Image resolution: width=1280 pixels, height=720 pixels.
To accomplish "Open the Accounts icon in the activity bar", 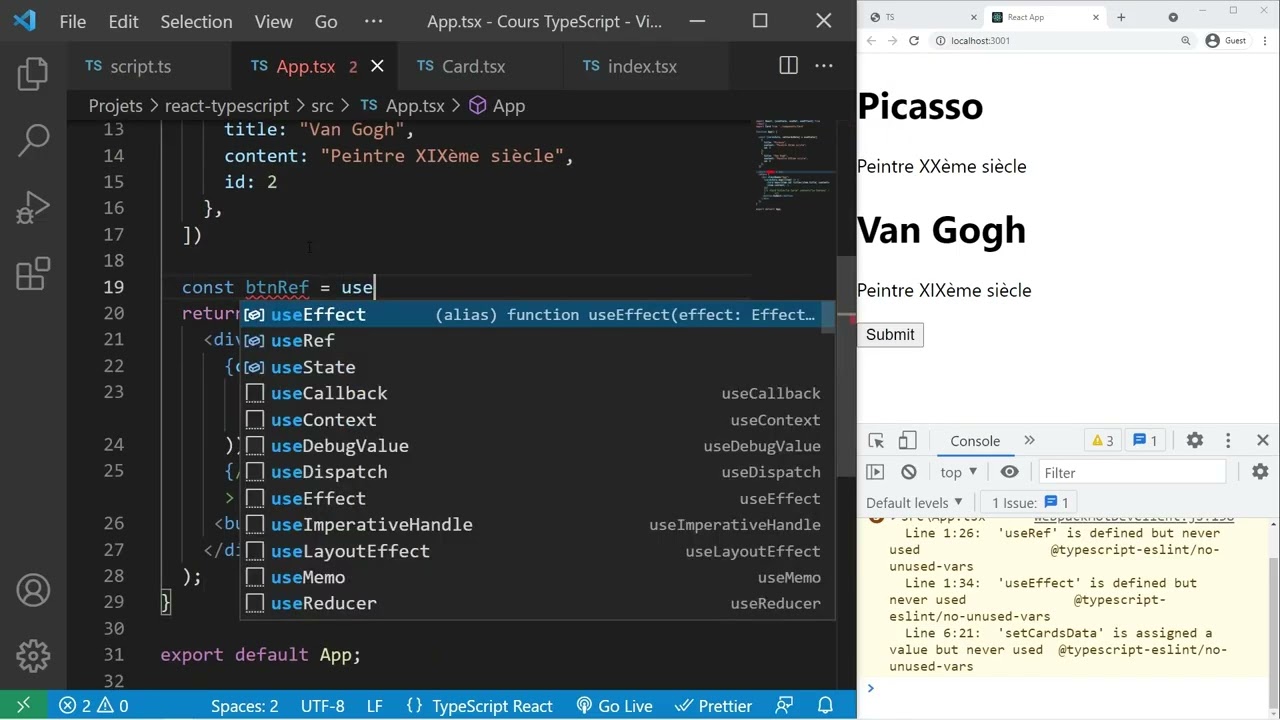I will tap(33, 590).
